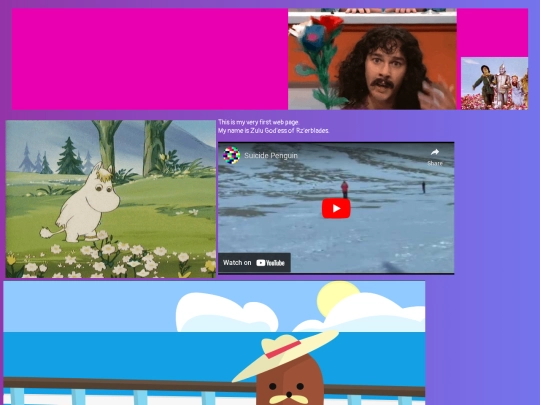Click the Share arrow icon on video
Viewport: 540px width, 405px height.
tap(435, 152)
